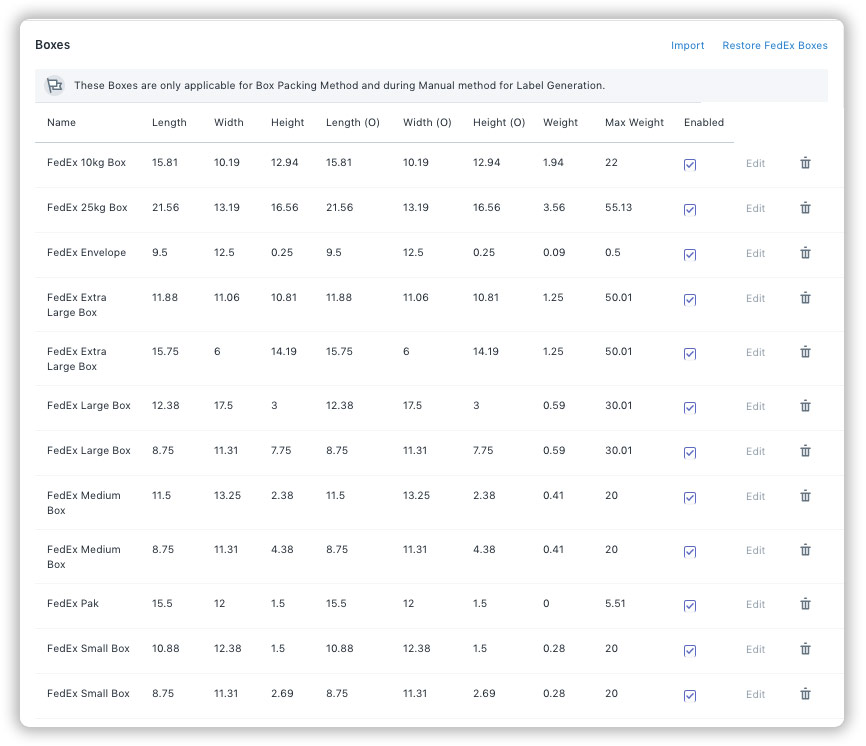Screen dimensions: 866x746
Task: Click the Width column header
Action: pos(229,123)
